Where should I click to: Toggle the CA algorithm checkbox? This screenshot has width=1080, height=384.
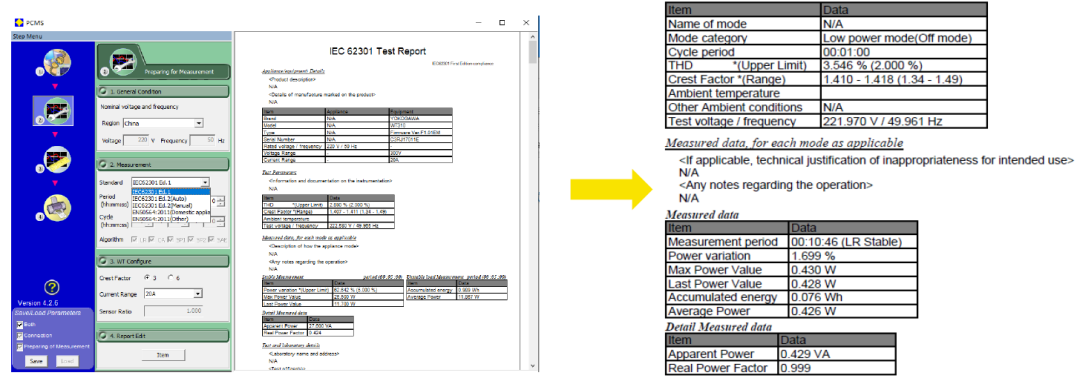152,239
